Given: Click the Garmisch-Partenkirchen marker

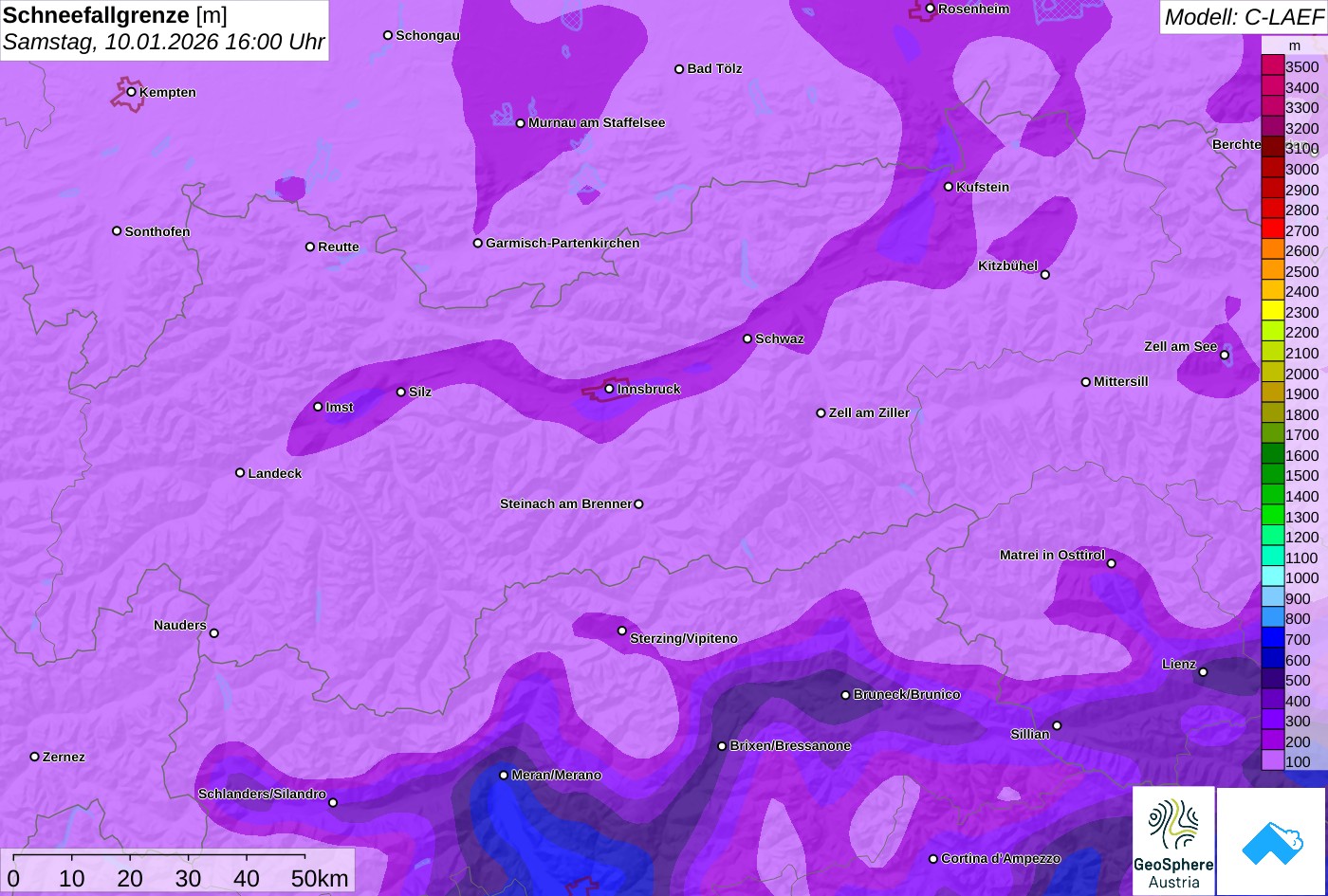Looking at the screenshot, I should click(x=478, y=243).
